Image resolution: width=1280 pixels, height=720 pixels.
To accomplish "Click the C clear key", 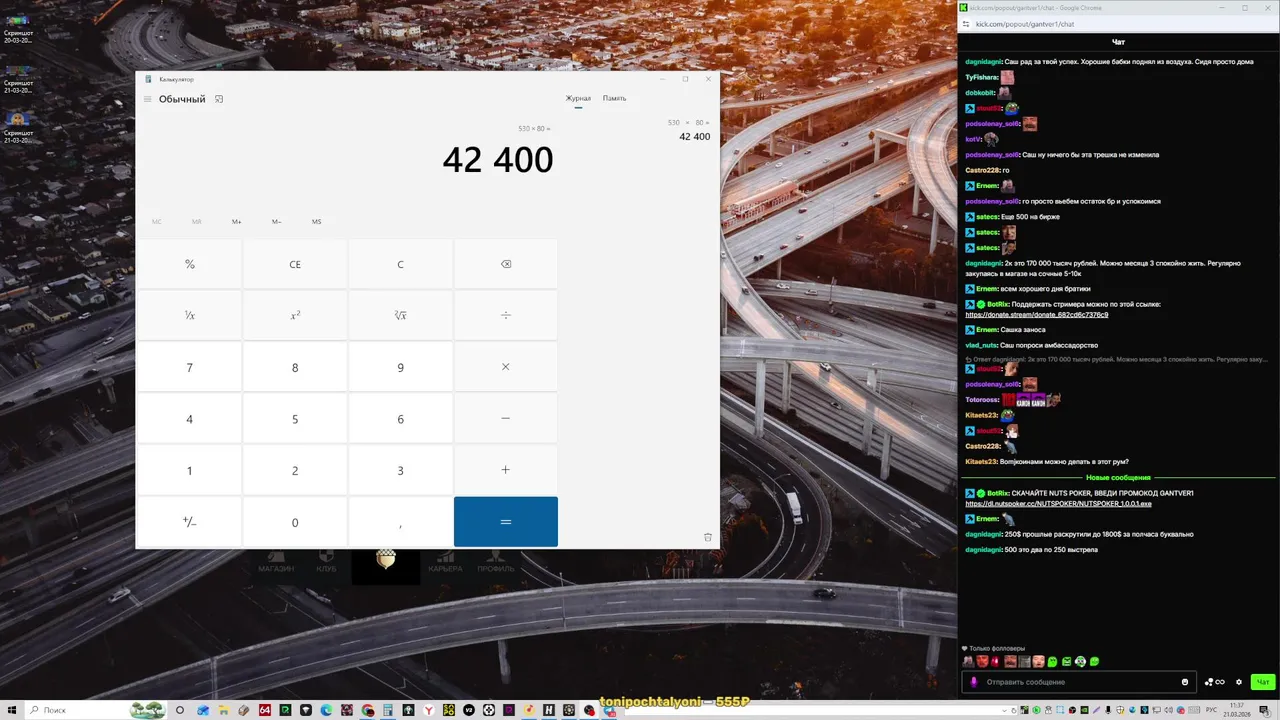I will point(400,264).
